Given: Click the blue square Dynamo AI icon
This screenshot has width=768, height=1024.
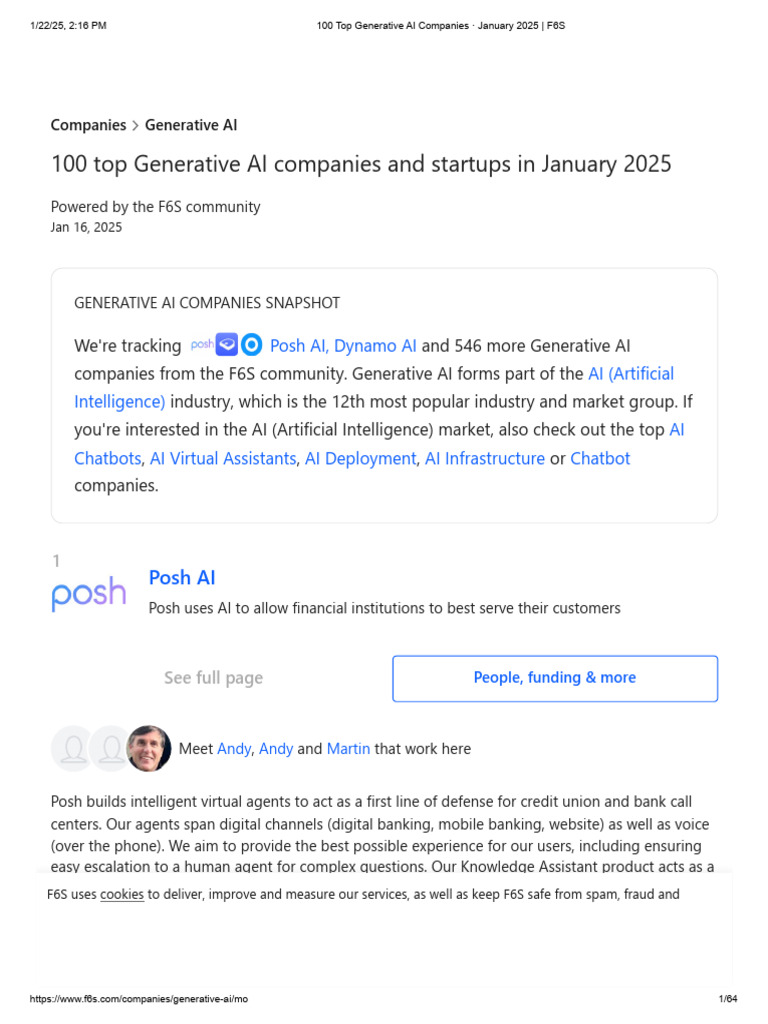Looking at the screenshot, I should click(x=227, y=345).
